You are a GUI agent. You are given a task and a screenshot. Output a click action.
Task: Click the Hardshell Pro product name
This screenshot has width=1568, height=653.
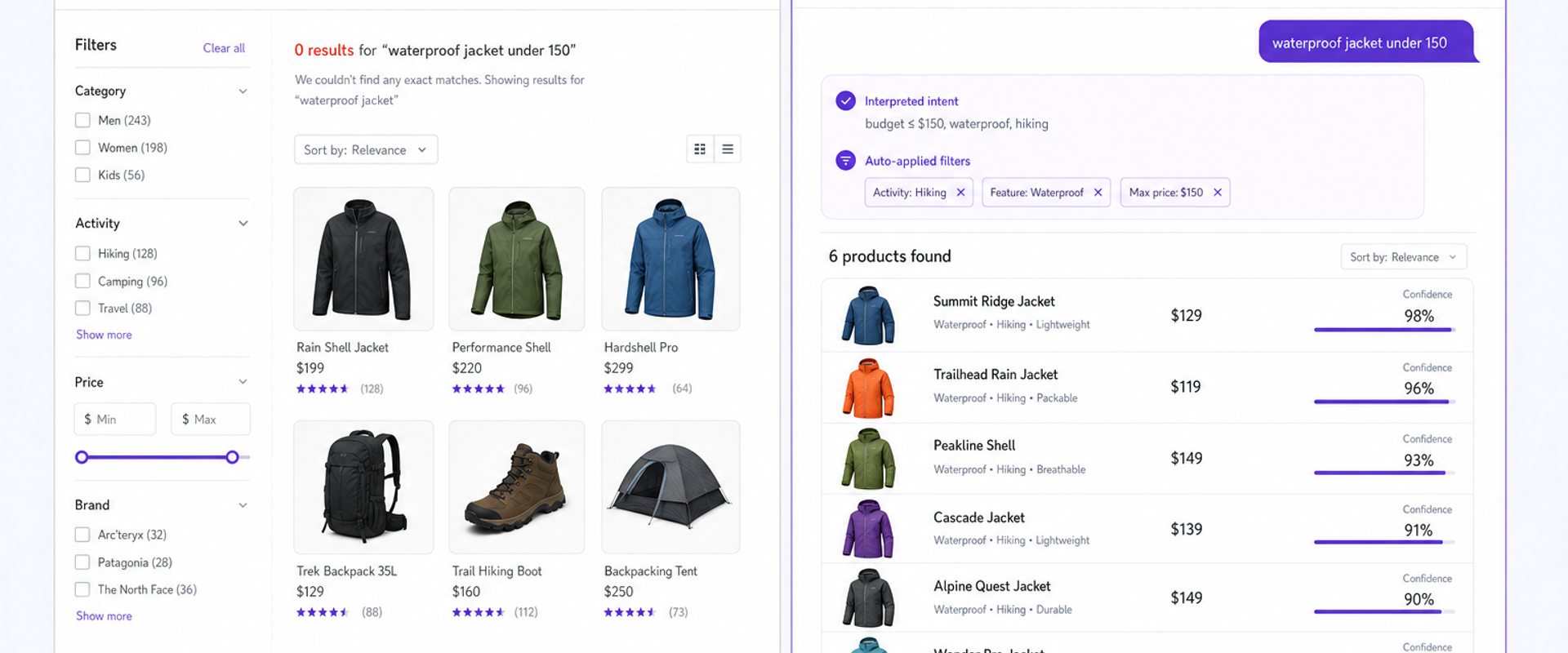(641, 348)
